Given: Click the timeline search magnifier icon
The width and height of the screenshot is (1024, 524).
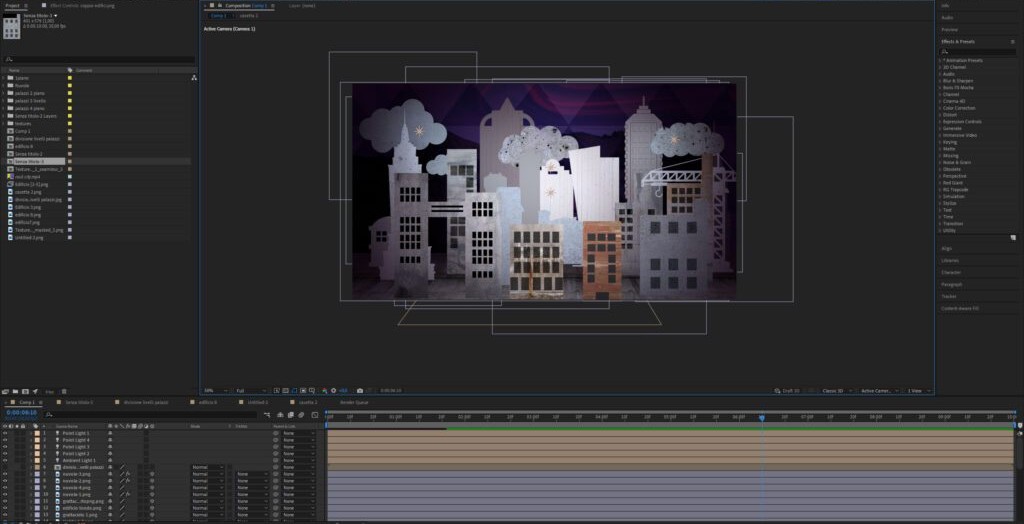Looking at the screenshot, I should coord(48,415).
